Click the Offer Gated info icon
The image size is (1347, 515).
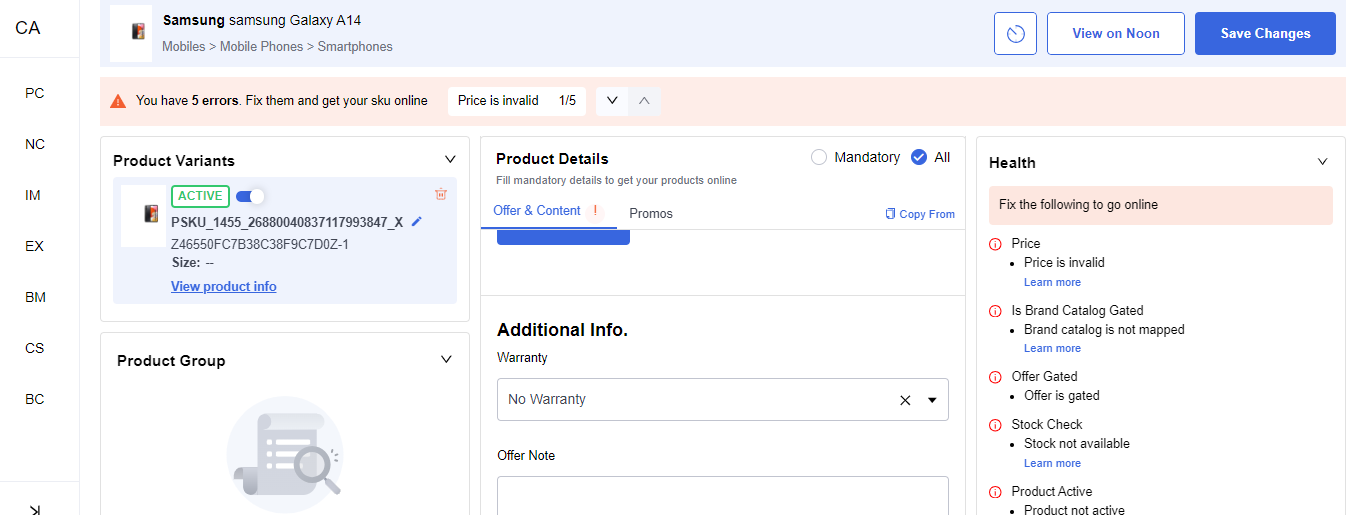point(995,377)
